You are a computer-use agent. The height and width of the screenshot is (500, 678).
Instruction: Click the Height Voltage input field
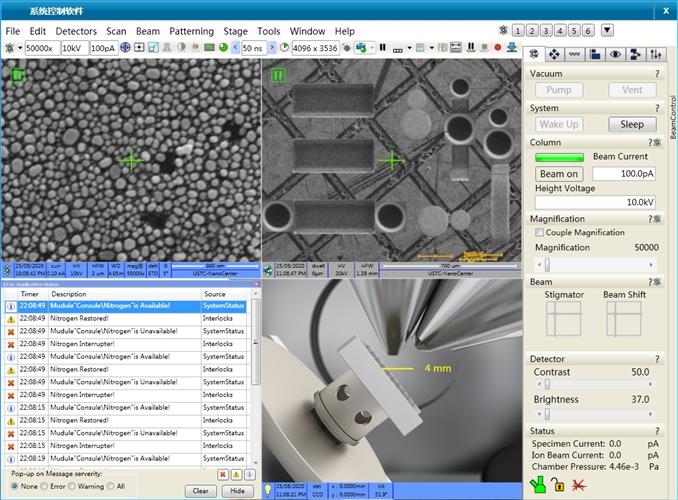click(595, 202)
